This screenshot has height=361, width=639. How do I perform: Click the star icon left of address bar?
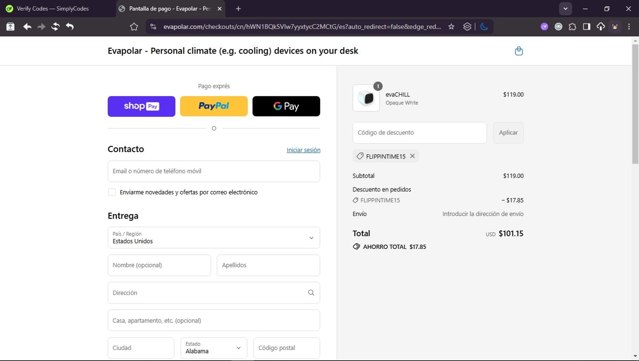(134, 26)
